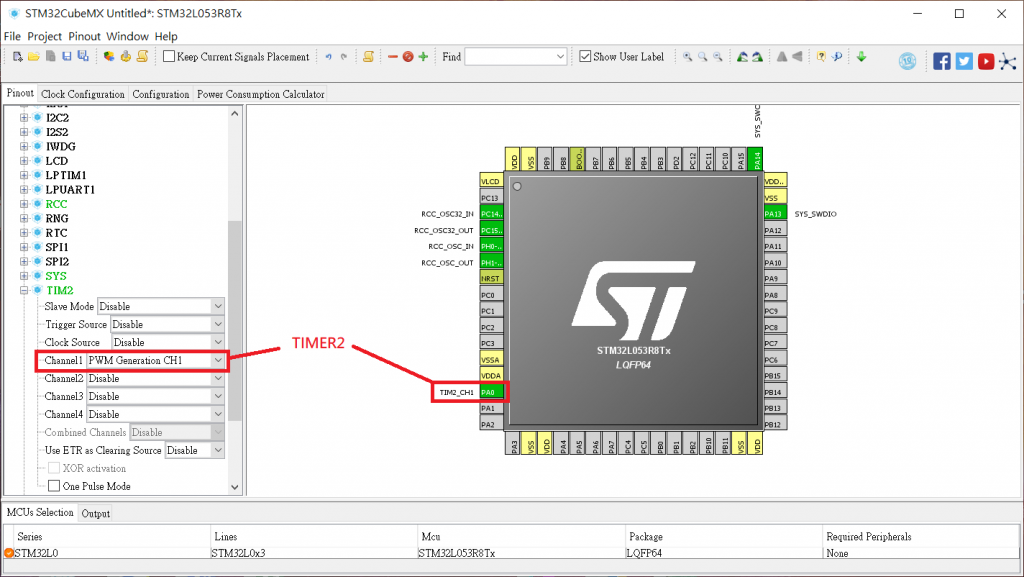Click the red circle toolbar icon
The height and width of the screenshot is (577, 1024).
pos(408,57)
